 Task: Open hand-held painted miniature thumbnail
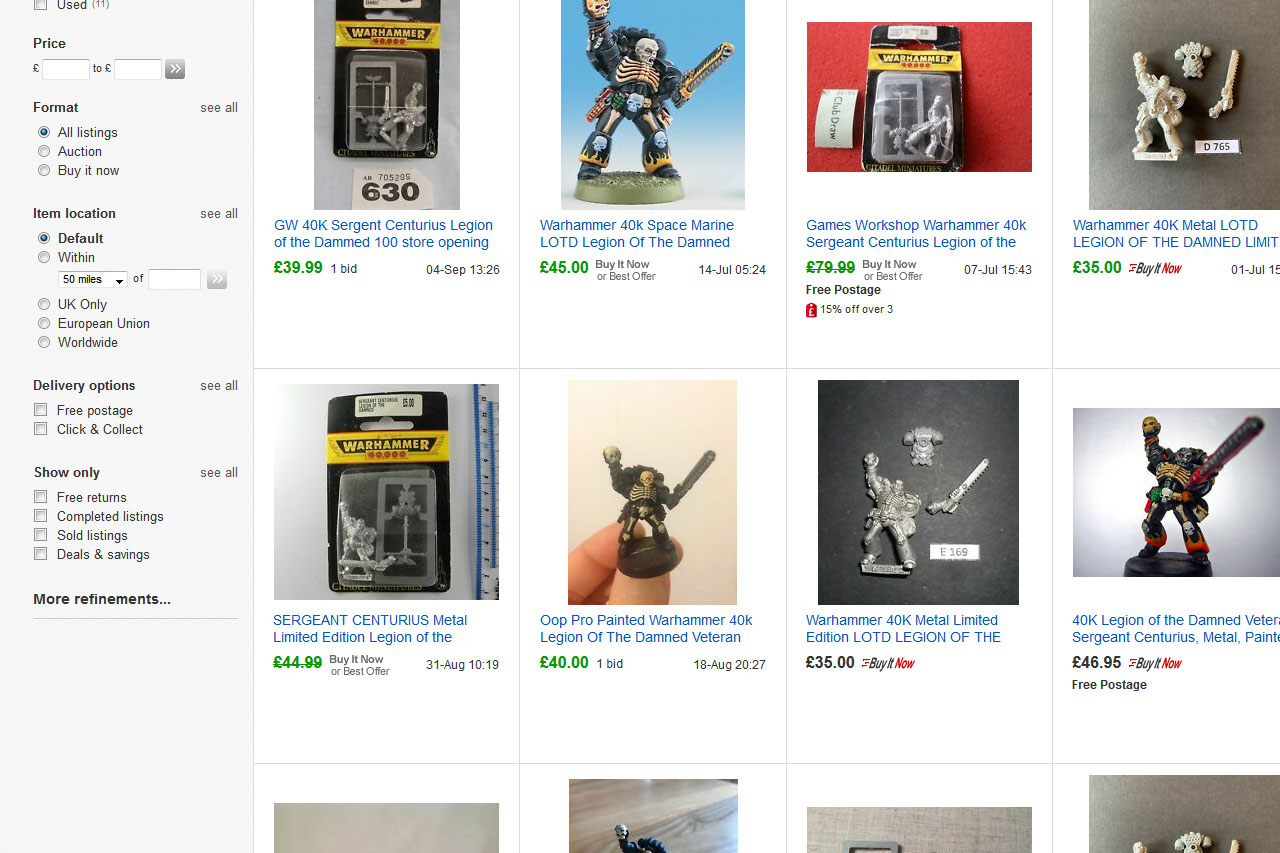point(652,492)
